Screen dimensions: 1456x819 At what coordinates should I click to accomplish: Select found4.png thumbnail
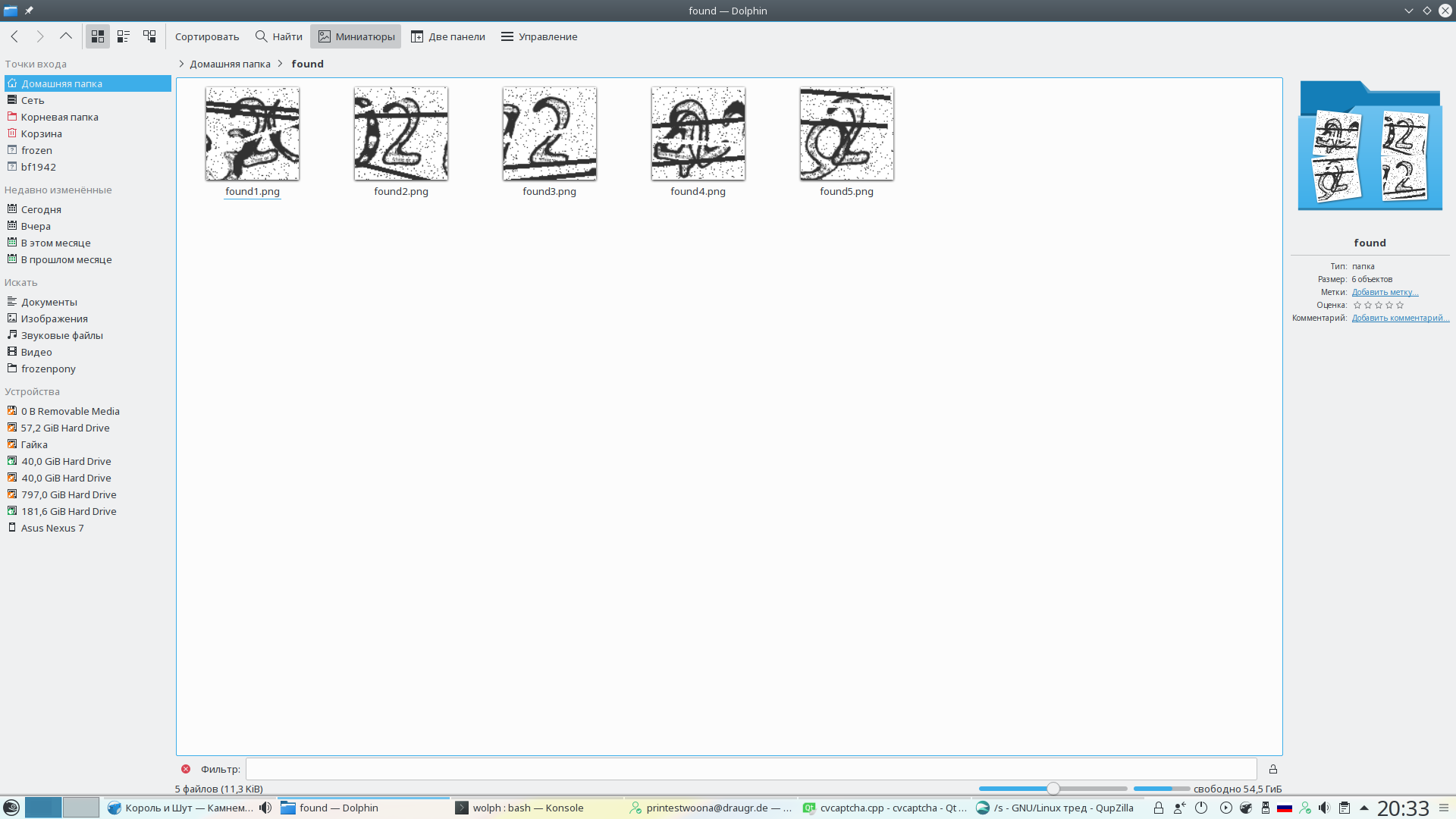[698, 133]
